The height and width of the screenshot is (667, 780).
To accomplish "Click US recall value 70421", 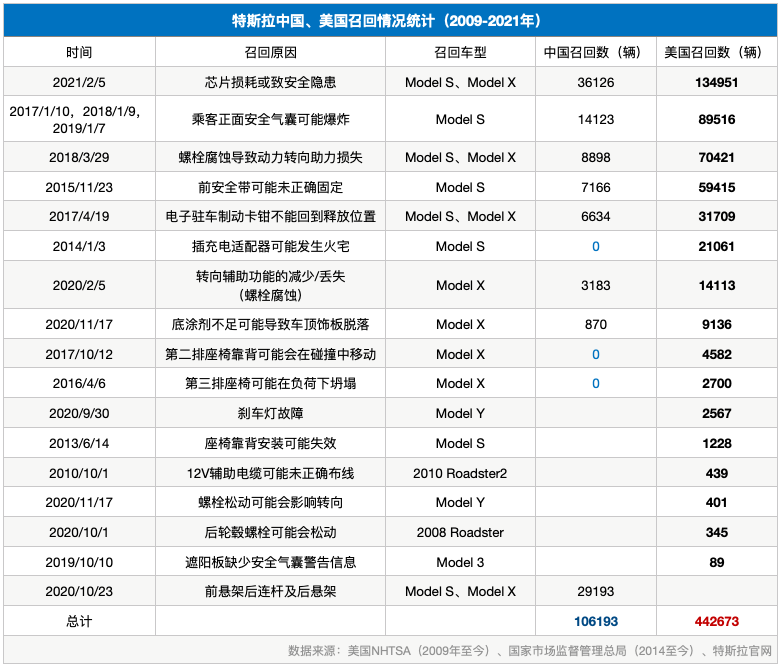I will [716, 157].
